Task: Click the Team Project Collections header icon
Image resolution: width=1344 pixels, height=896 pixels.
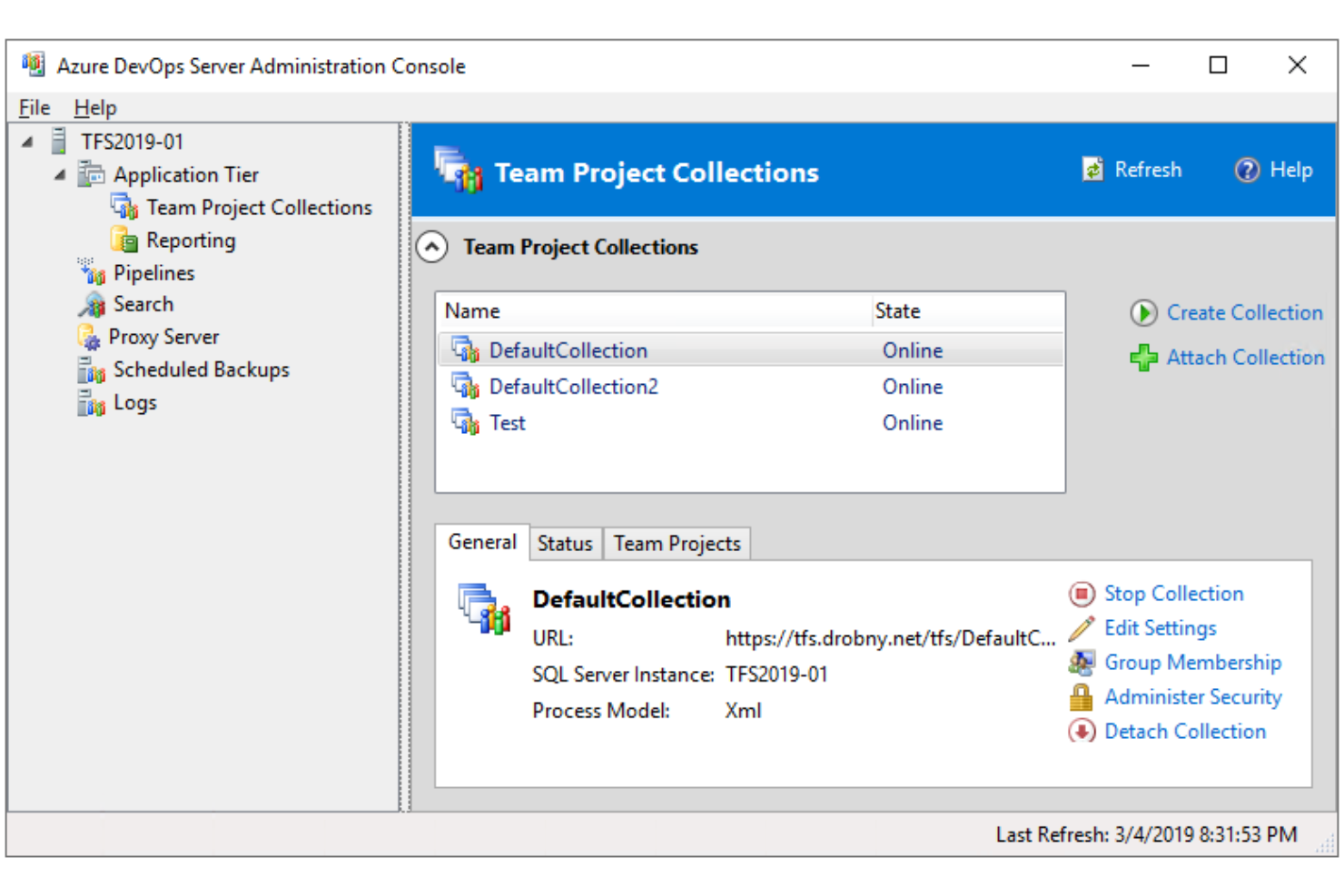Action: [459, 170]
